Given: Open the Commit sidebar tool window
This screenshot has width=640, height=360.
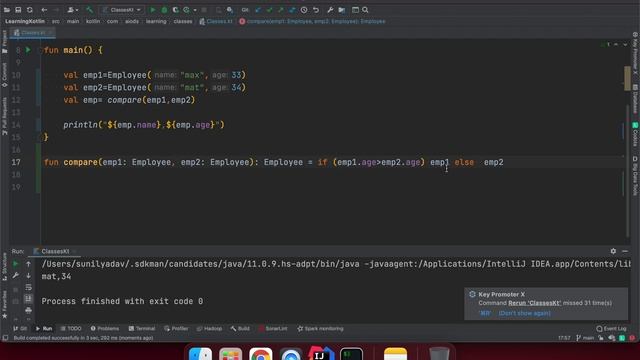Looking at the screenshot, I should tap(4, 74).
